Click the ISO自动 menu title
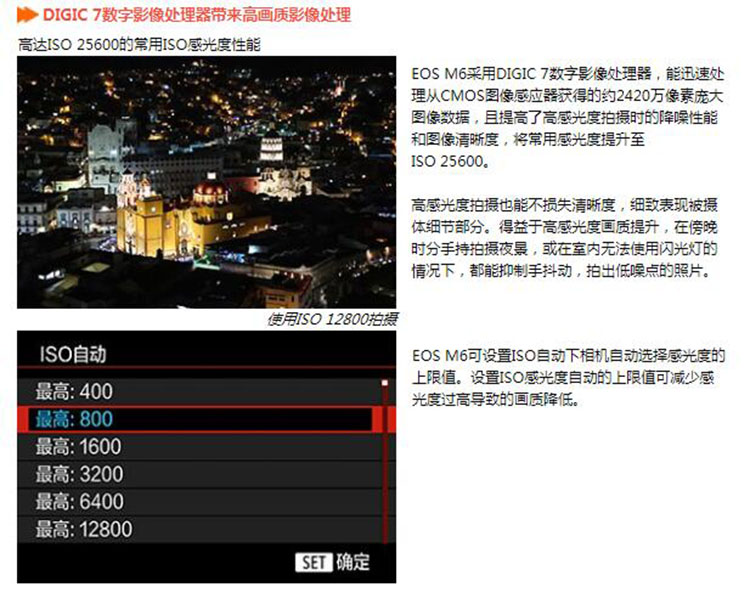Image resolution: width=750 pixels, height=604 pixels. pyautogui.click(x=72, y=354)
